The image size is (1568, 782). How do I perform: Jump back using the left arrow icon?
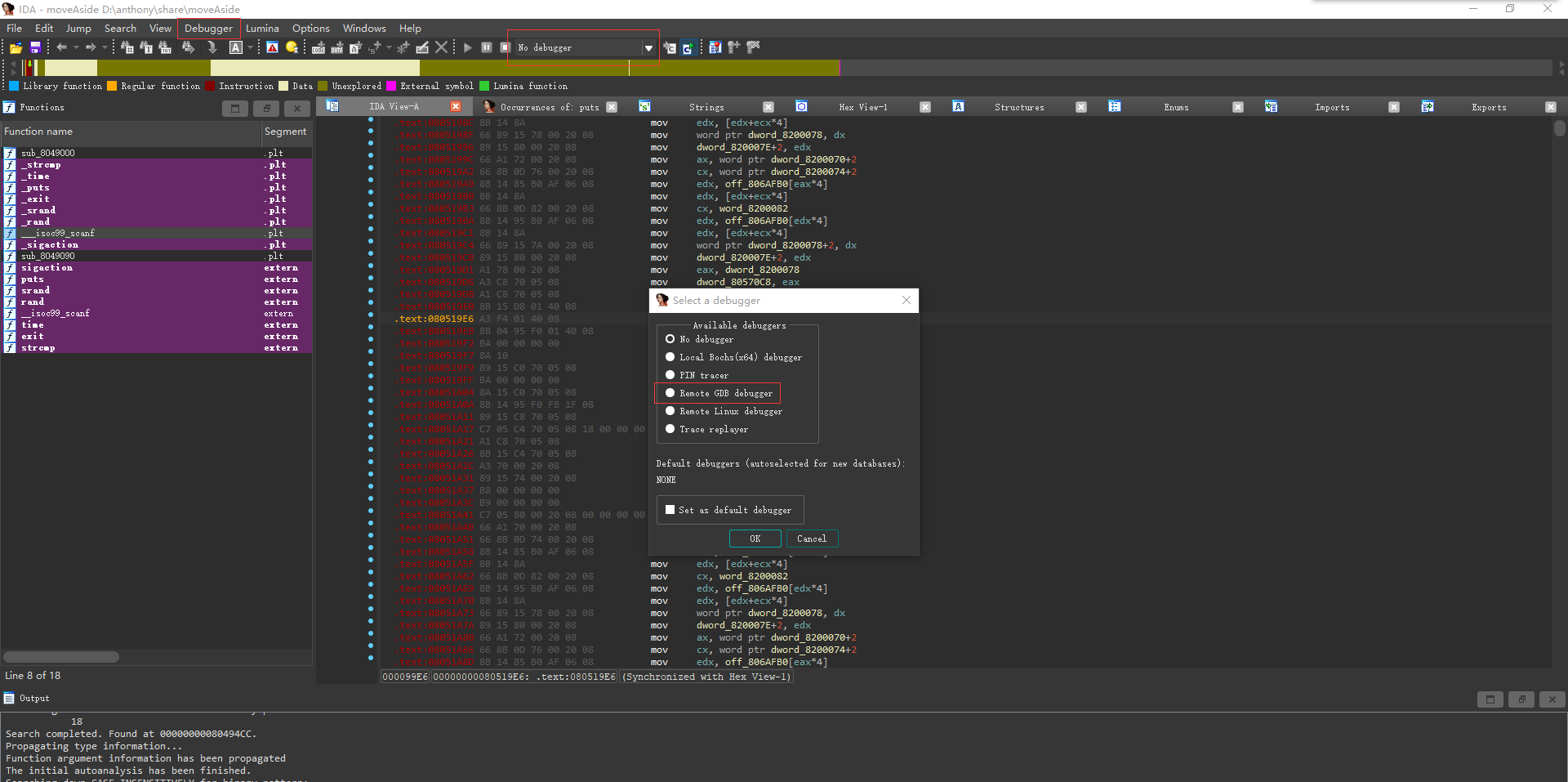[61, 47]
